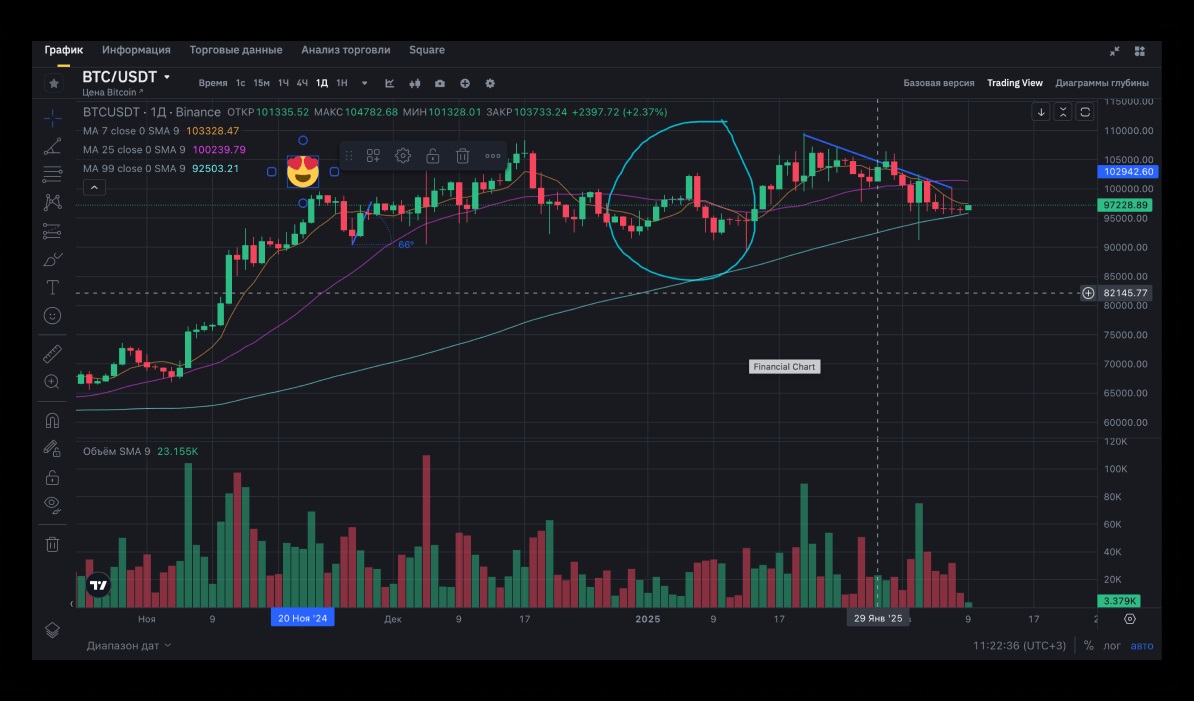Select the Text annotation tool

[53, 288]
